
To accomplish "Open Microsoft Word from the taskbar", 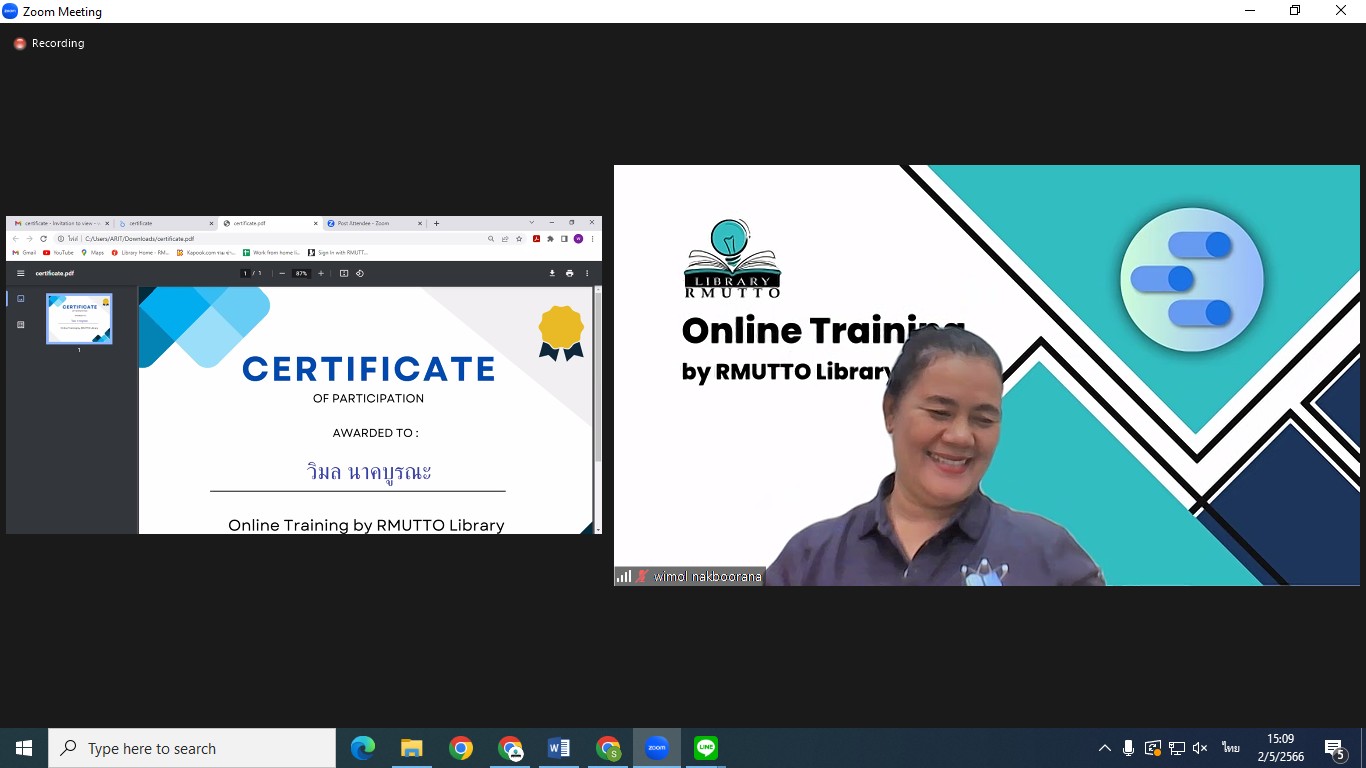I will click(x=559, y=748).
